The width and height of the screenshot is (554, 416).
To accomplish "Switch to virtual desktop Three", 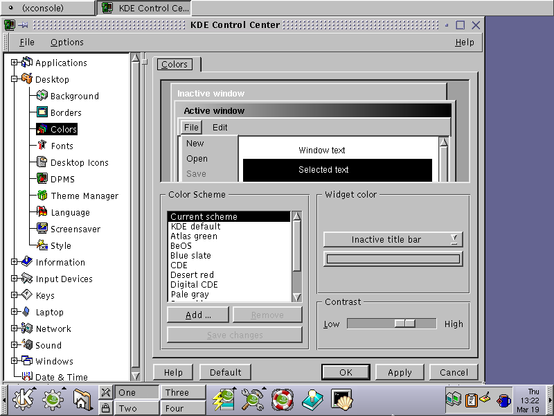I will coord(183,392).
